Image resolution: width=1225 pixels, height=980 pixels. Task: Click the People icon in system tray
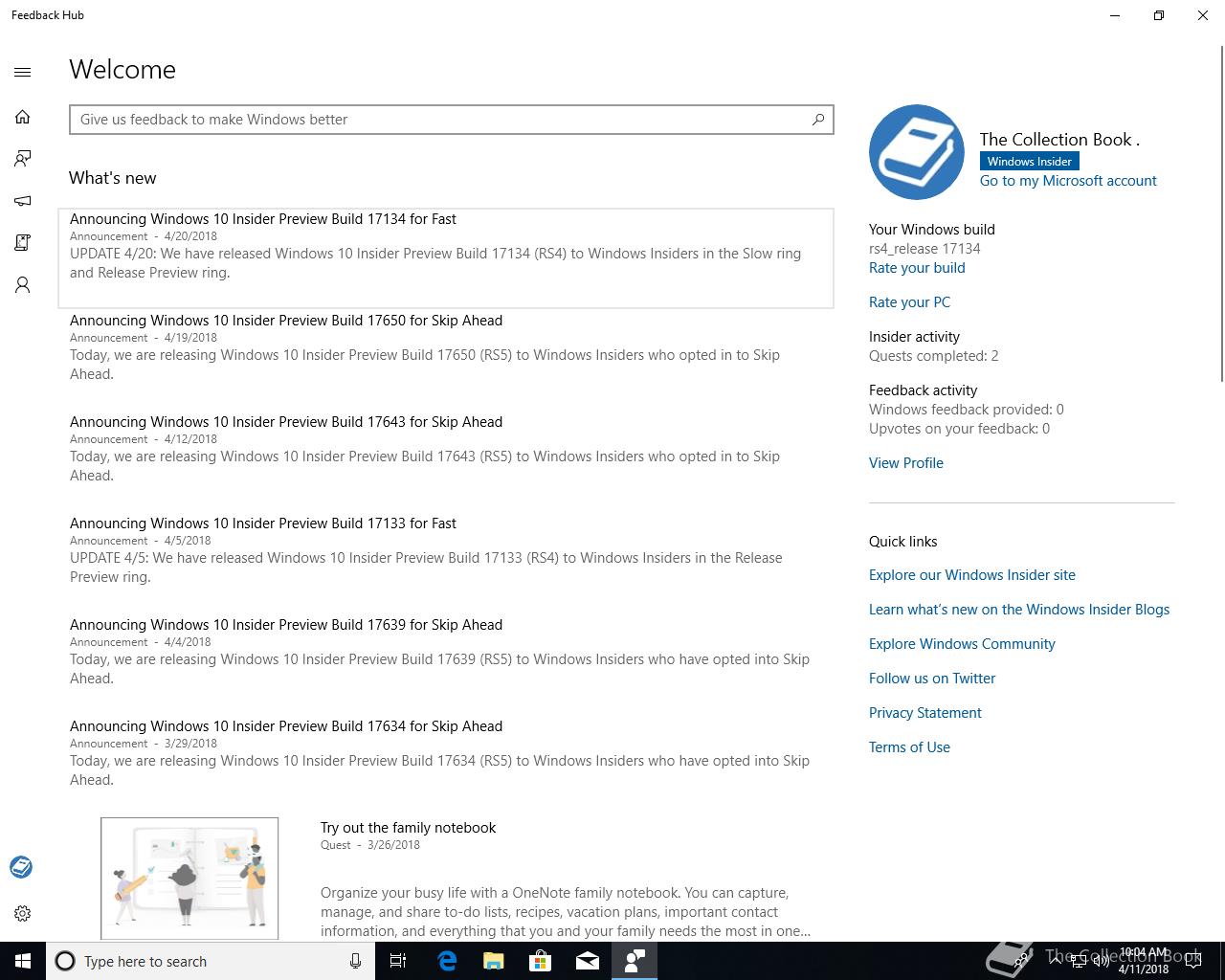coord(1022,961)
